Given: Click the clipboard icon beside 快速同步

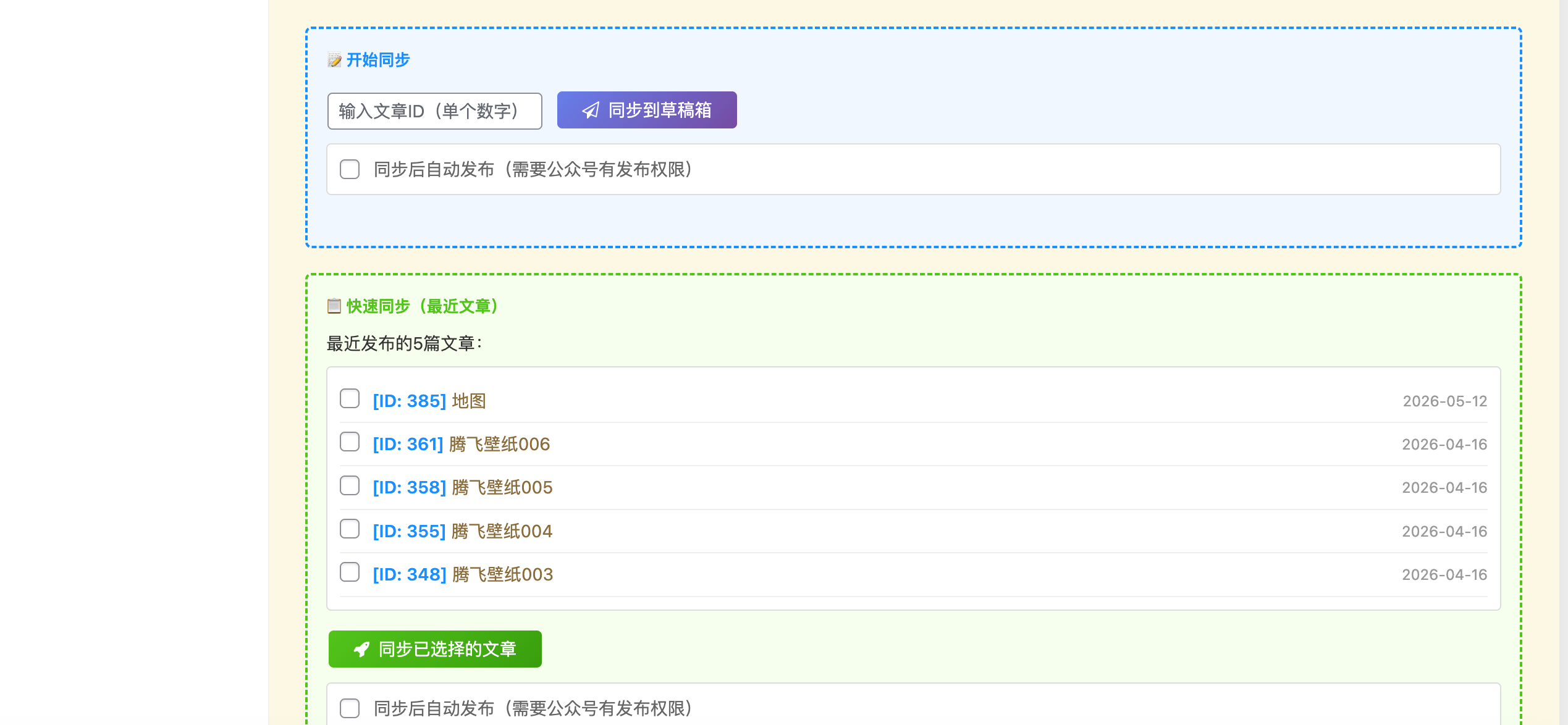Looking at the screenshot, I should click(x=334, y=306).
